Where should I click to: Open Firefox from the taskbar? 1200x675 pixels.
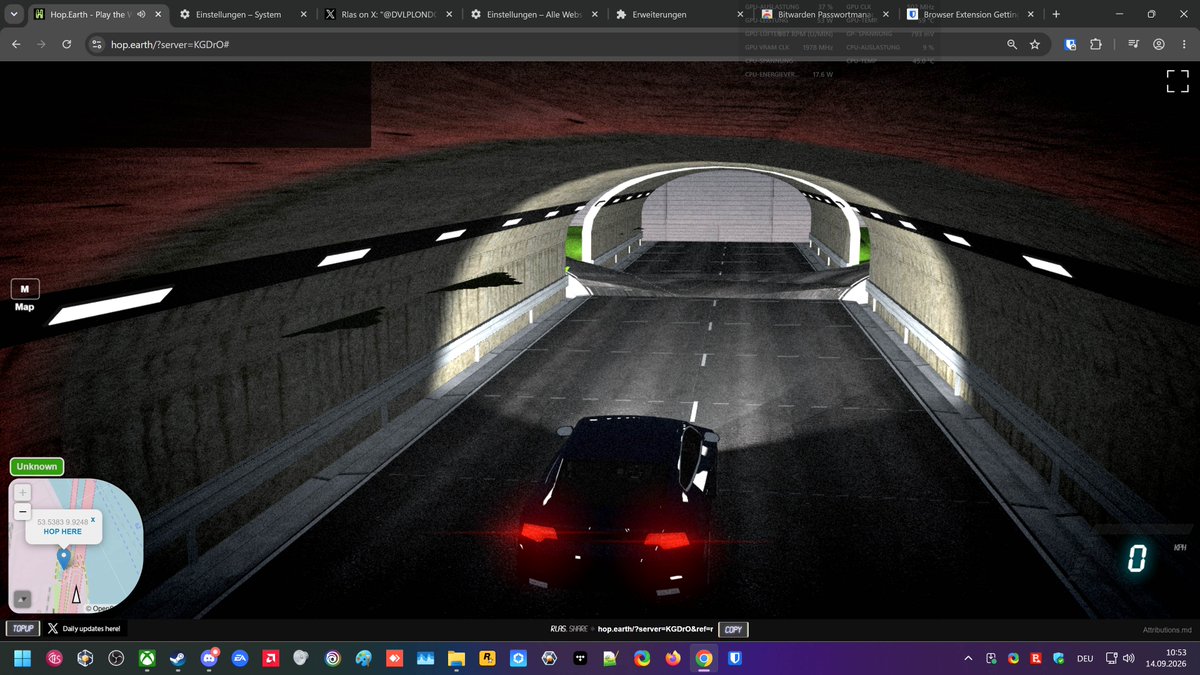pos(673,658)
